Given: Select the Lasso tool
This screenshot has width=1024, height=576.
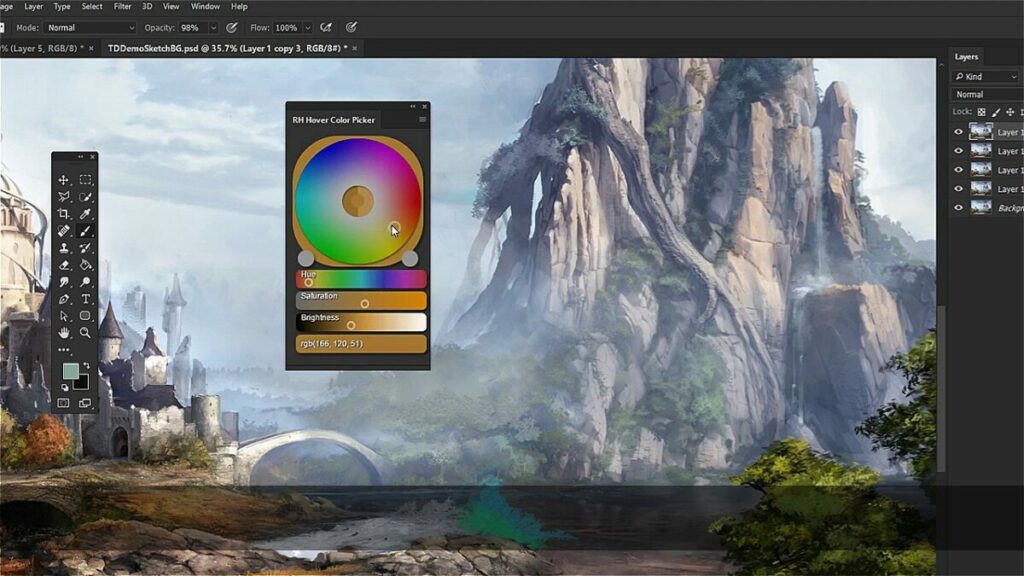Looking at the screenshot, I should (64, 197).
